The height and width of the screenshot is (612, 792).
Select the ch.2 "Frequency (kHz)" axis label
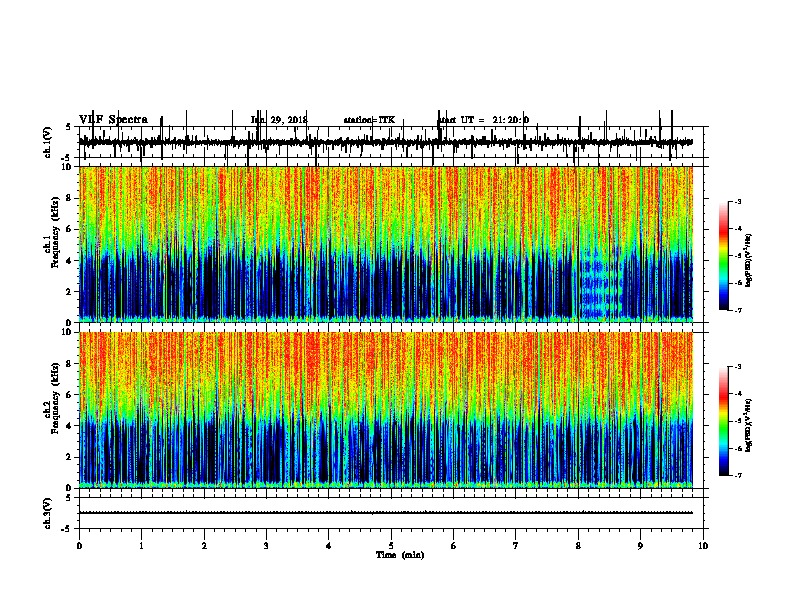click(55, 397)
